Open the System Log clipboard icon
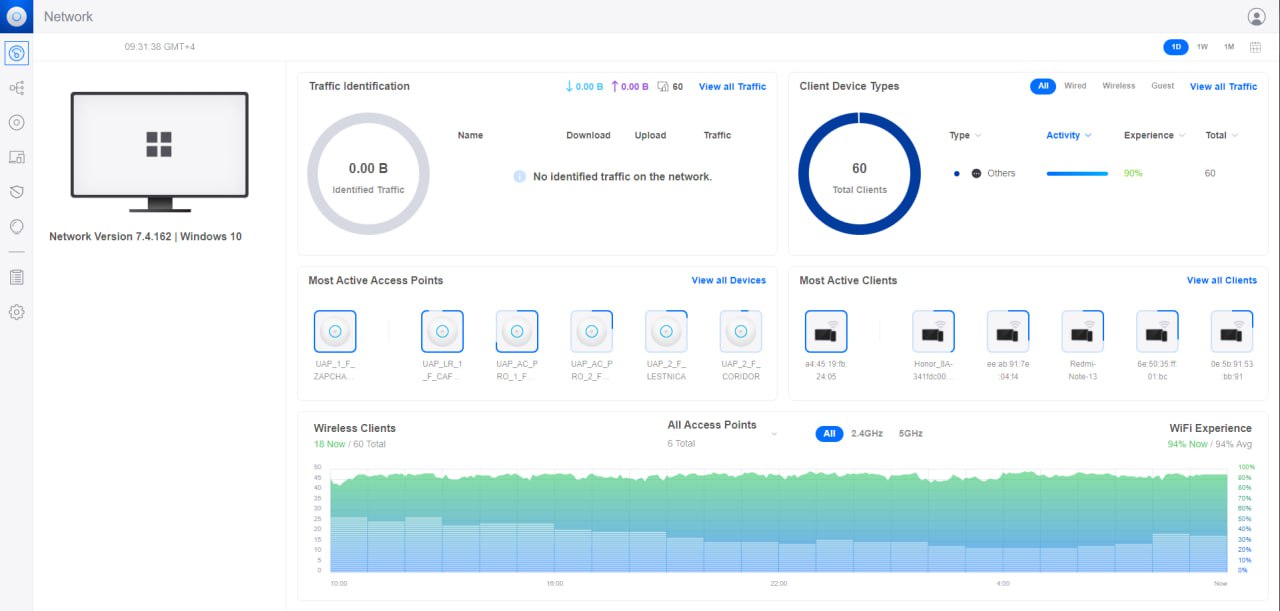The height and width of the screenshot is (611, 1280). coord(16,277)
